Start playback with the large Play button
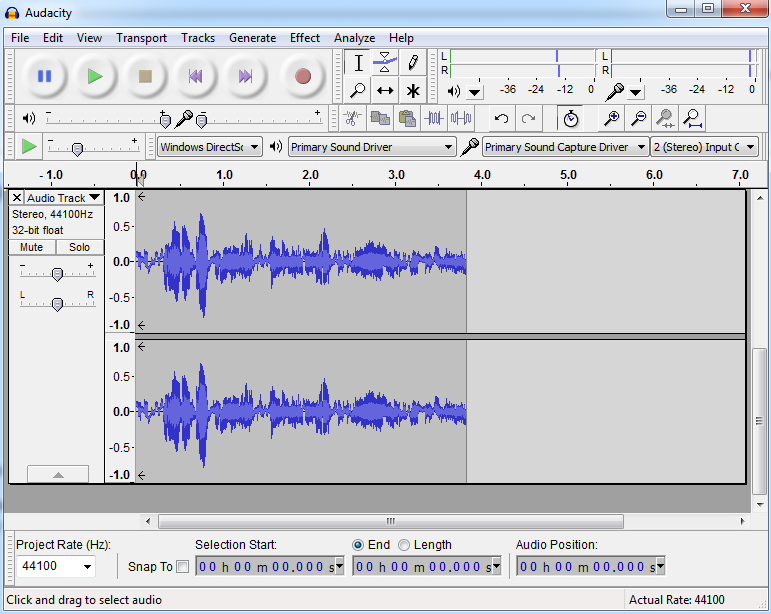771x614 pixels. 95,76
